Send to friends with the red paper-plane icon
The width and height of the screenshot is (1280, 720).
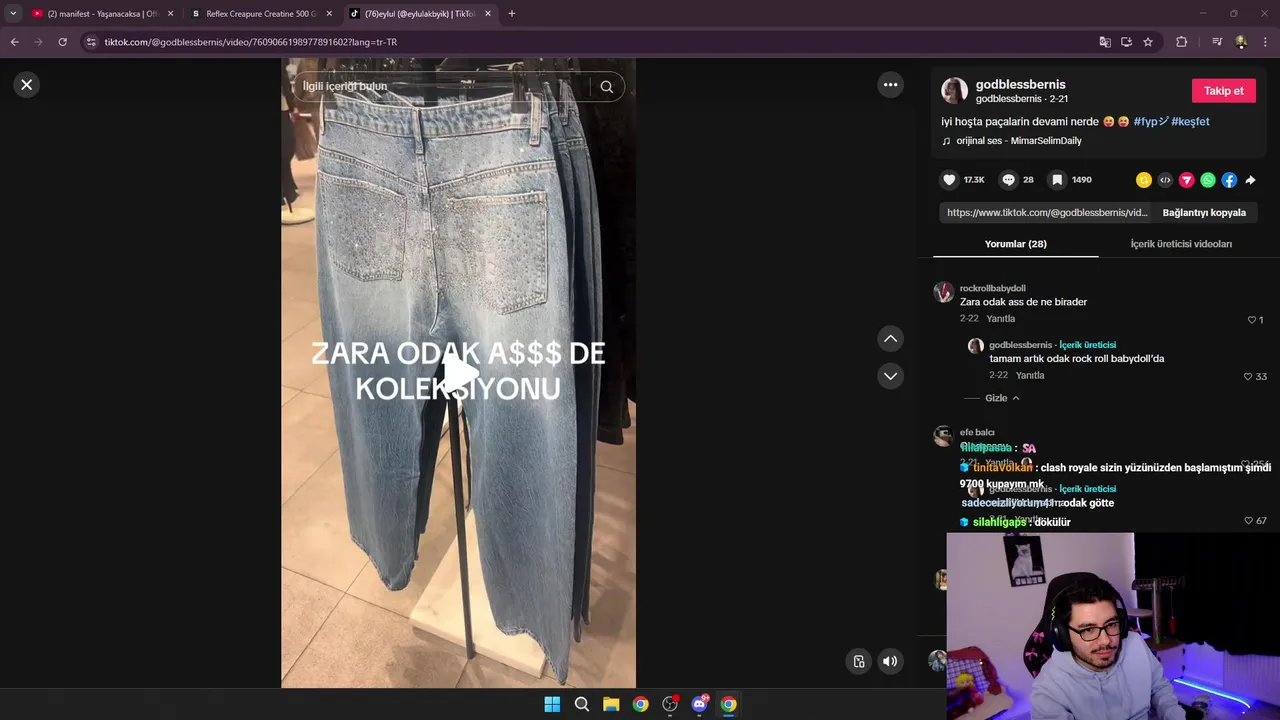(x=1187, y=180)
